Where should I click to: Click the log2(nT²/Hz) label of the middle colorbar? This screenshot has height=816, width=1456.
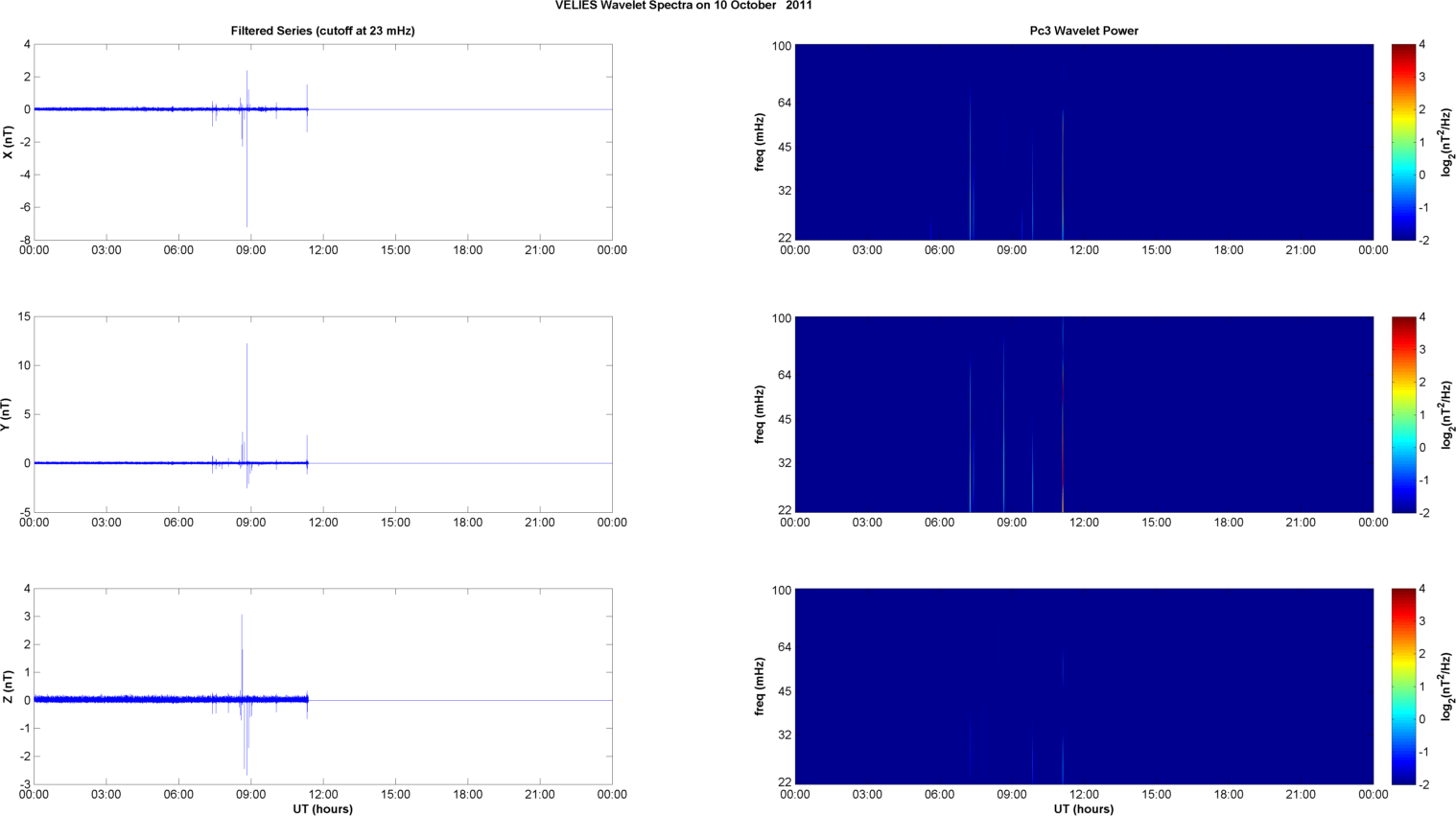coord(1446,414)
